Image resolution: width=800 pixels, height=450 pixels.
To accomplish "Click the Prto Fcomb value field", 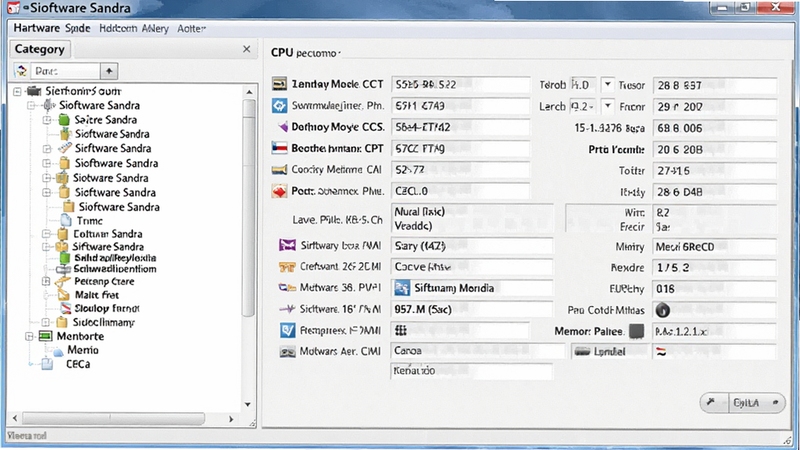I will tap(715, 149).
